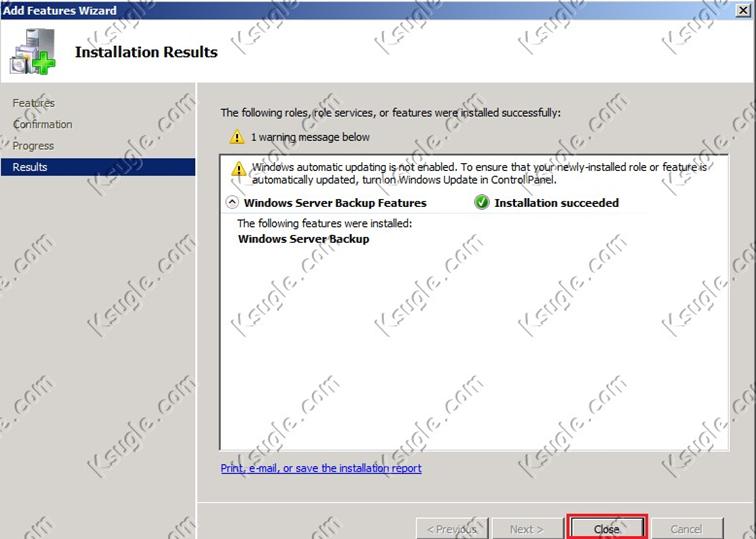
Task: Click the Cancel button
Action: (x=686, y=529)
